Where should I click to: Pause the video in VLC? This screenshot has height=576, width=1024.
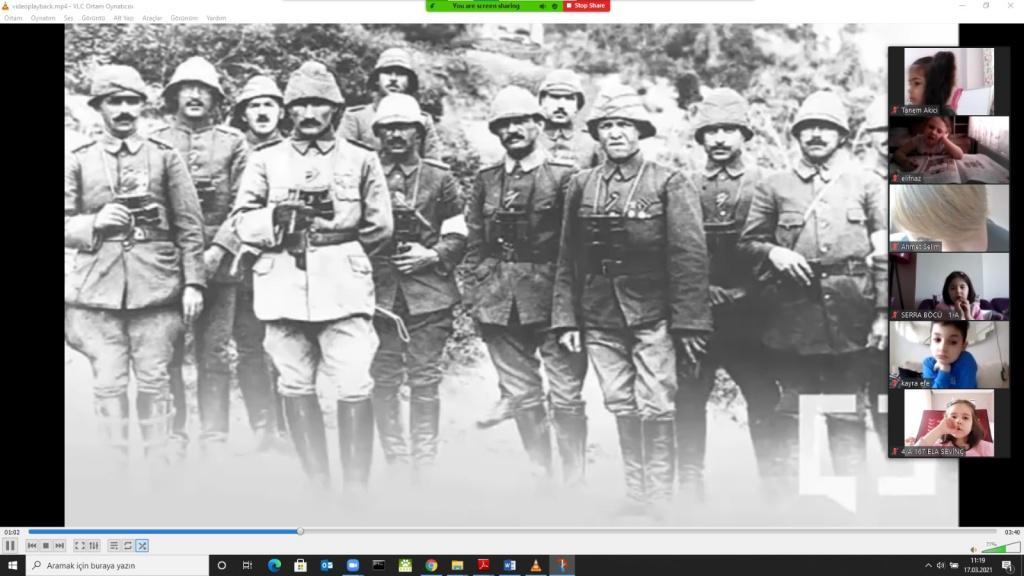pos(10,545)
